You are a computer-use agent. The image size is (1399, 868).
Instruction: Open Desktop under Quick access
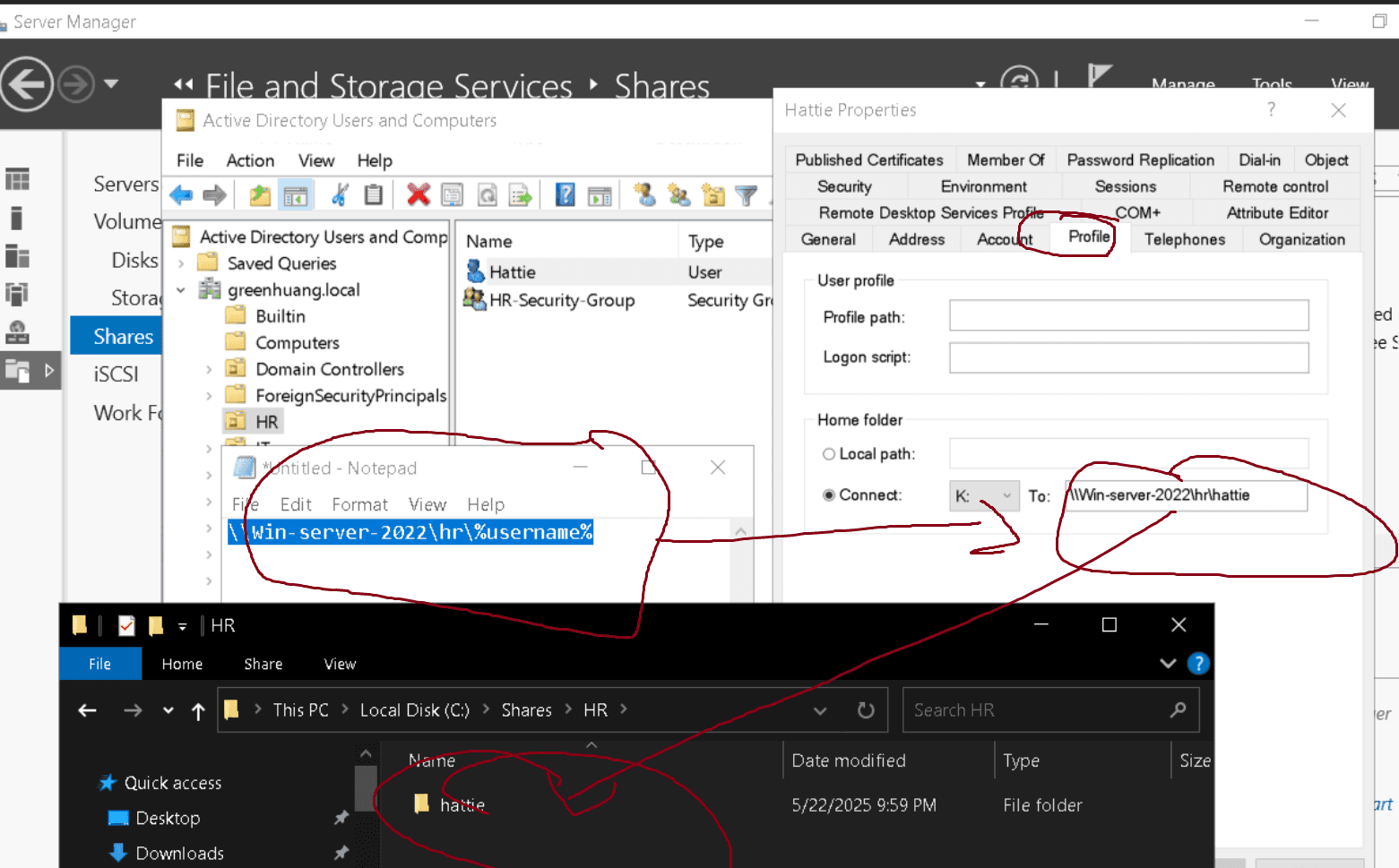click(168, 818)
